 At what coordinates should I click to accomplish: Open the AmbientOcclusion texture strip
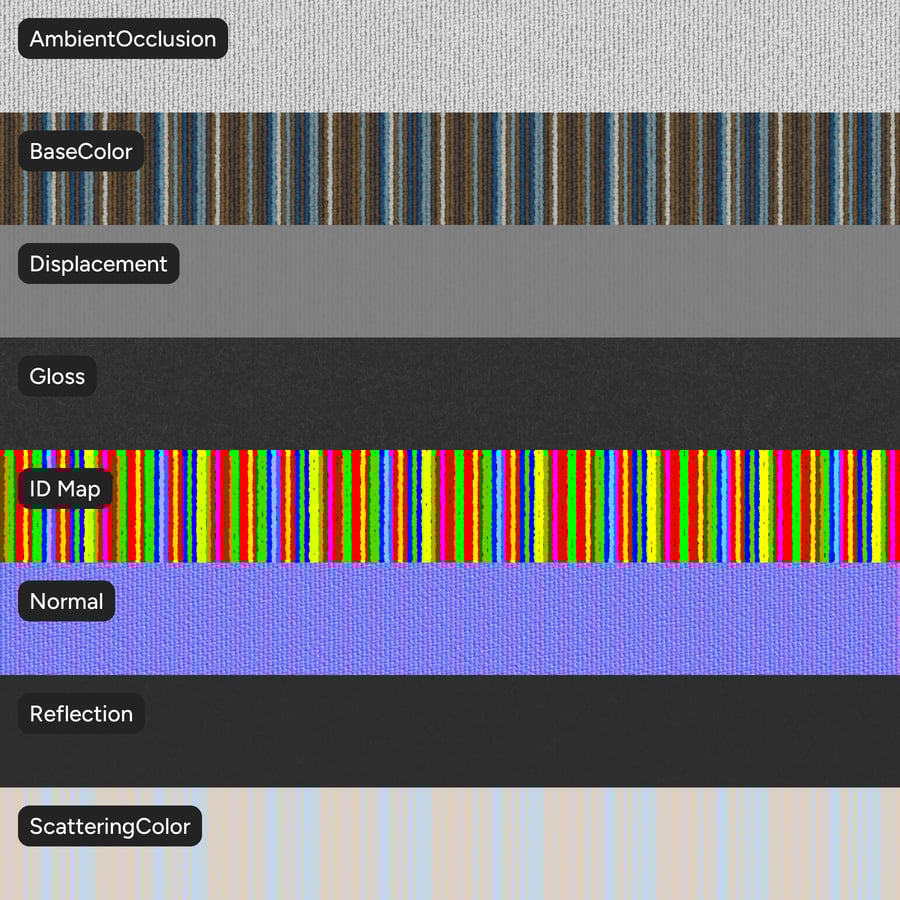point(450,56)
